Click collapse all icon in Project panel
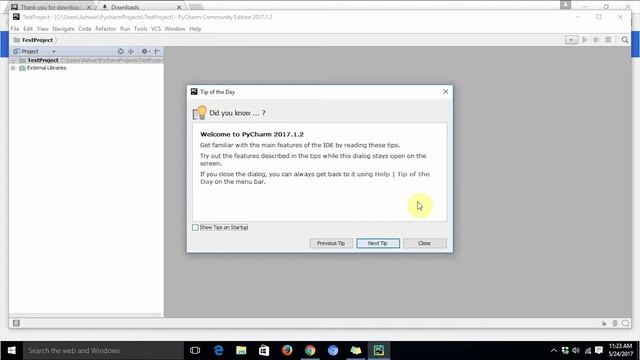This screenshot has width=640, height=360. point(131,51)
